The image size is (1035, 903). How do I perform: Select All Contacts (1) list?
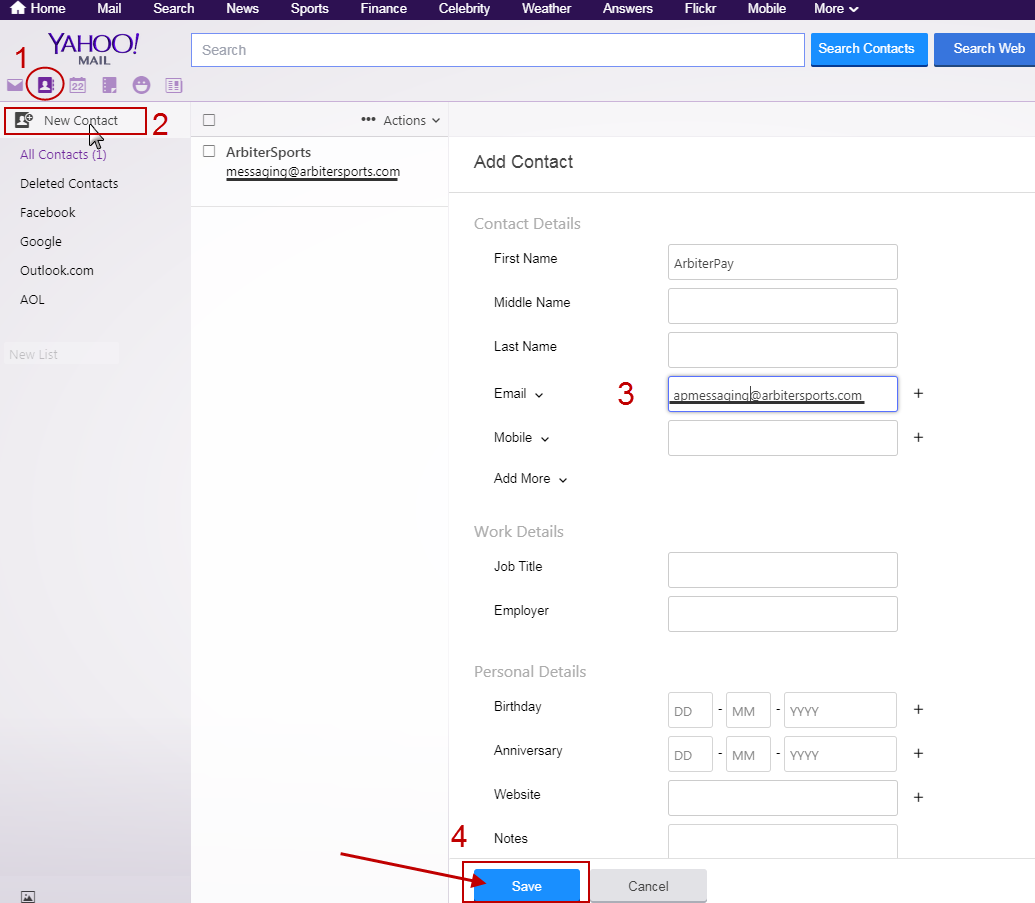(x=63, y=154)
